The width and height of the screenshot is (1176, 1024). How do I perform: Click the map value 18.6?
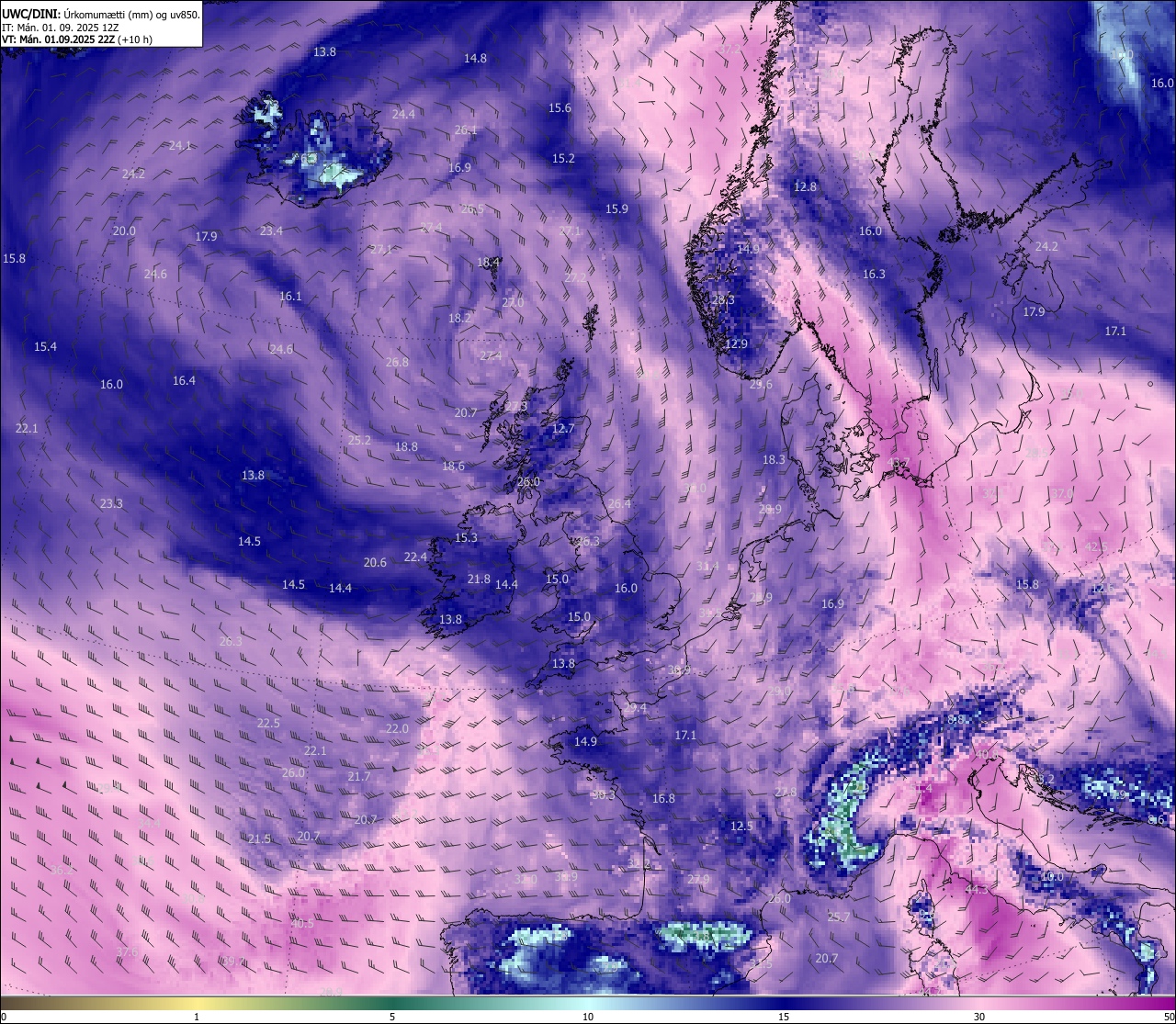[453, 466]
